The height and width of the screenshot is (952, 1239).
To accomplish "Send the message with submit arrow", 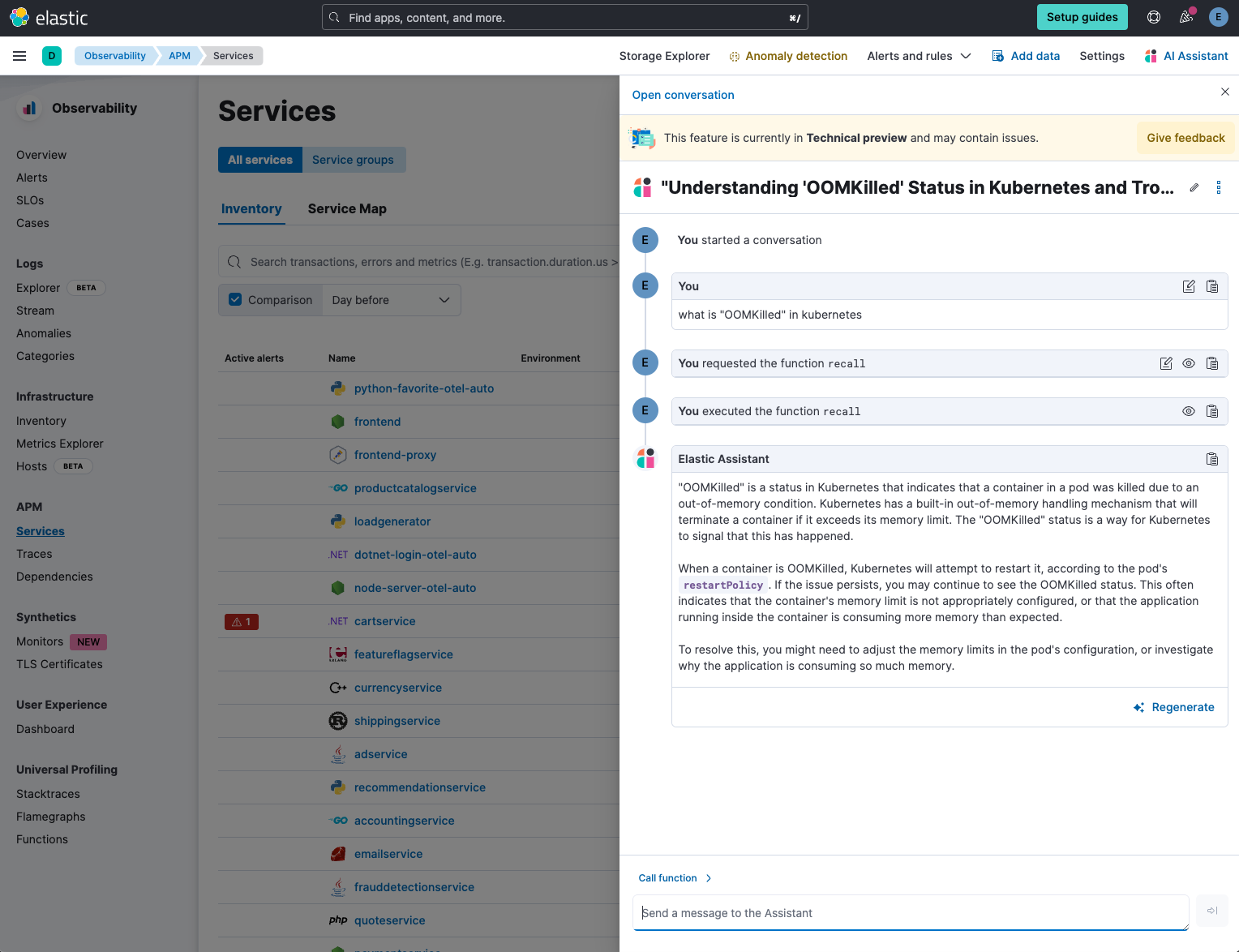I will (1211, 911).
